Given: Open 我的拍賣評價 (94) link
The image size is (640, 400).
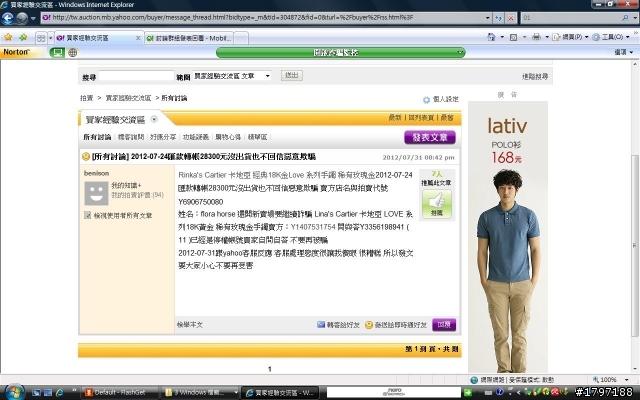Looking at the screenshot, I should click(138, 195).
